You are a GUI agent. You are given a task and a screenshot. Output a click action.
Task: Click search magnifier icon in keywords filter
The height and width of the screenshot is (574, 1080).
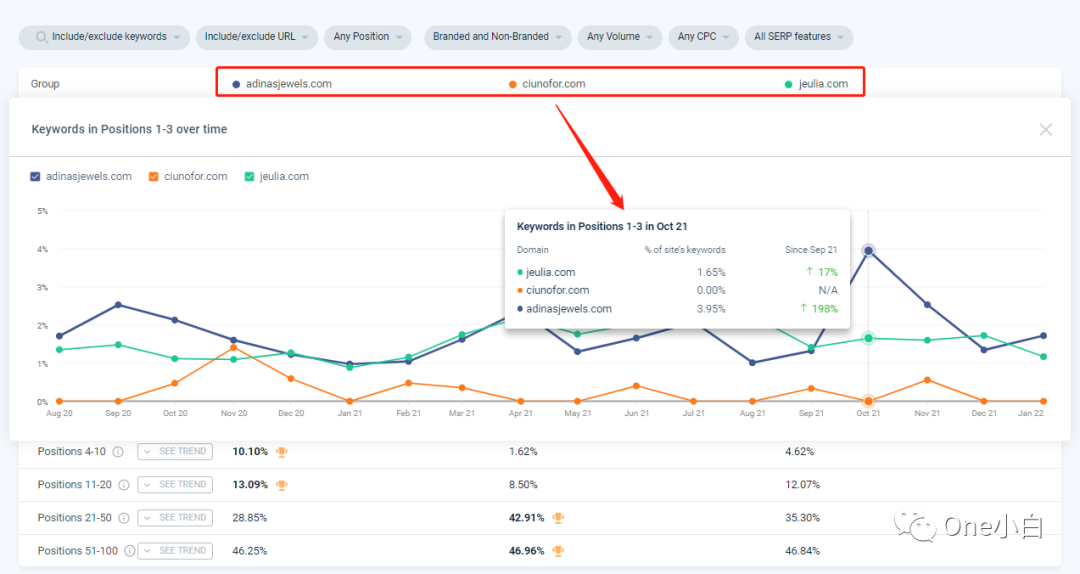pos(42,37)
